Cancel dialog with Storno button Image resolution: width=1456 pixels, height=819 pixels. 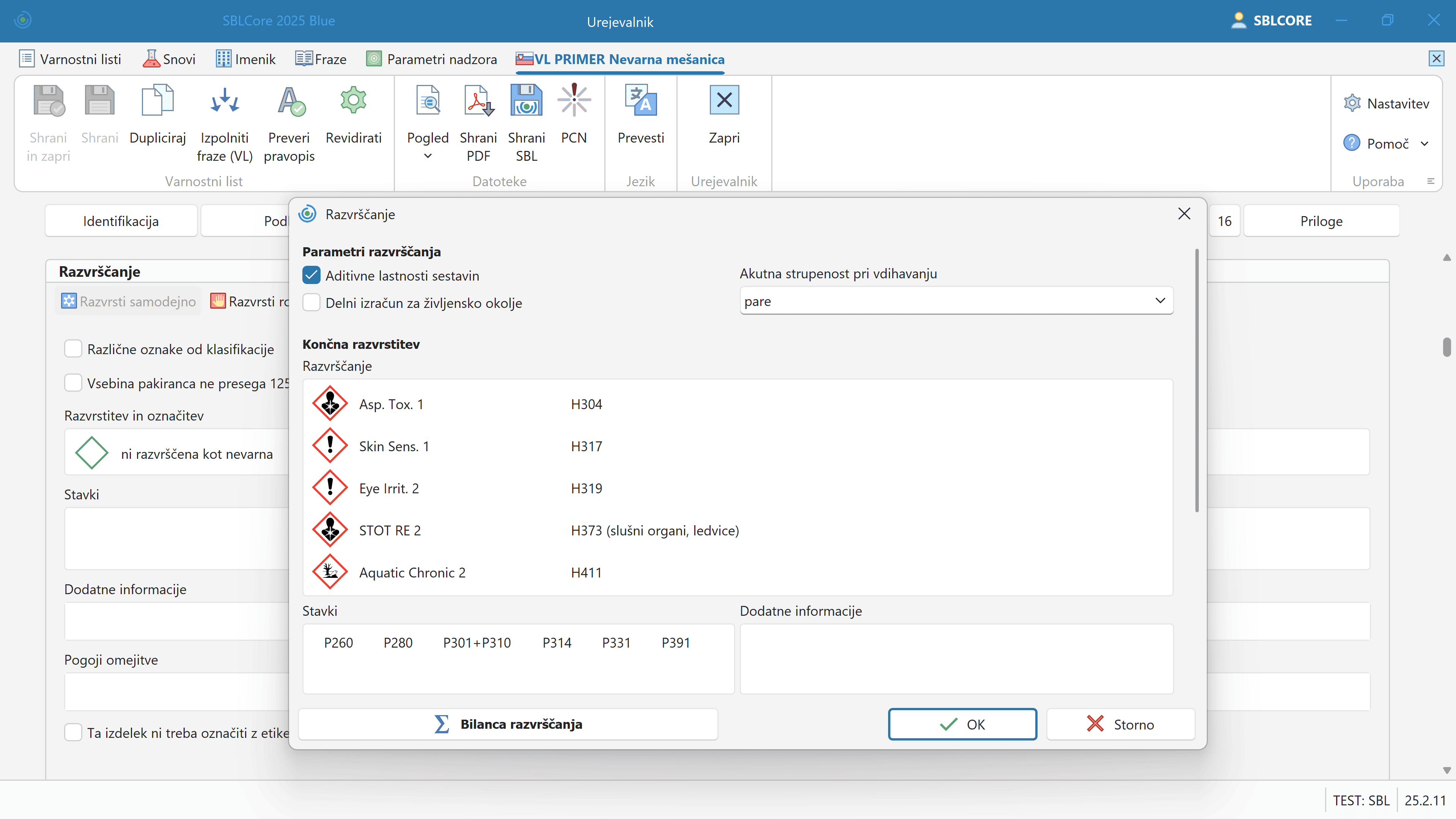point(1120,724)
